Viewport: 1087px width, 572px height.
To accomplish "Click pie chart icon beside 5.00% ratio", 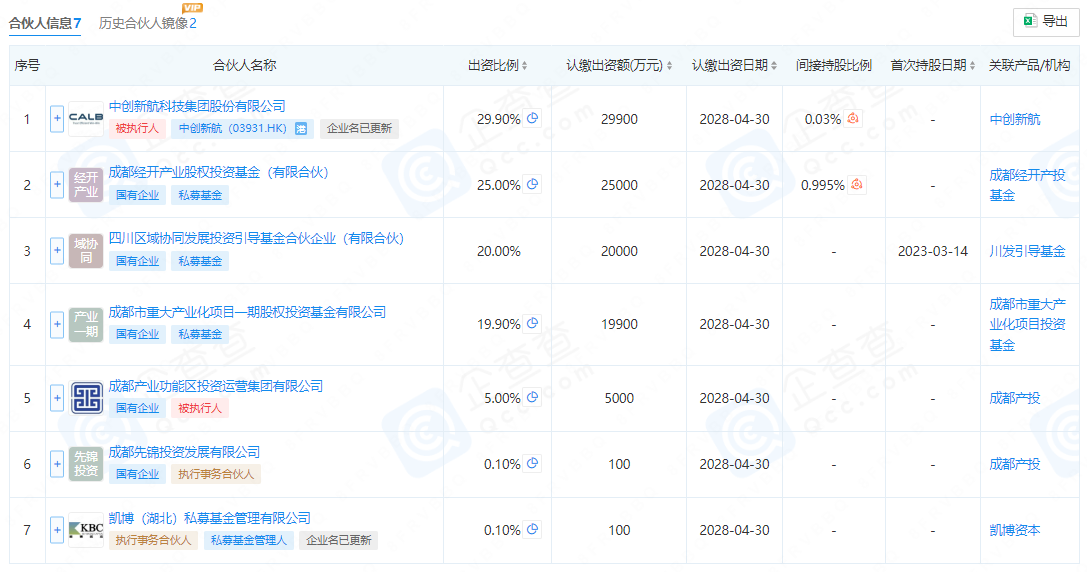I will [533, 398].
